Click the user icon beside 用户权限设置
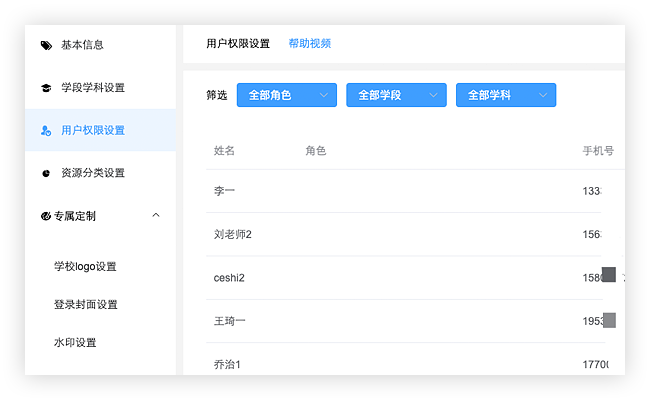 46,130
